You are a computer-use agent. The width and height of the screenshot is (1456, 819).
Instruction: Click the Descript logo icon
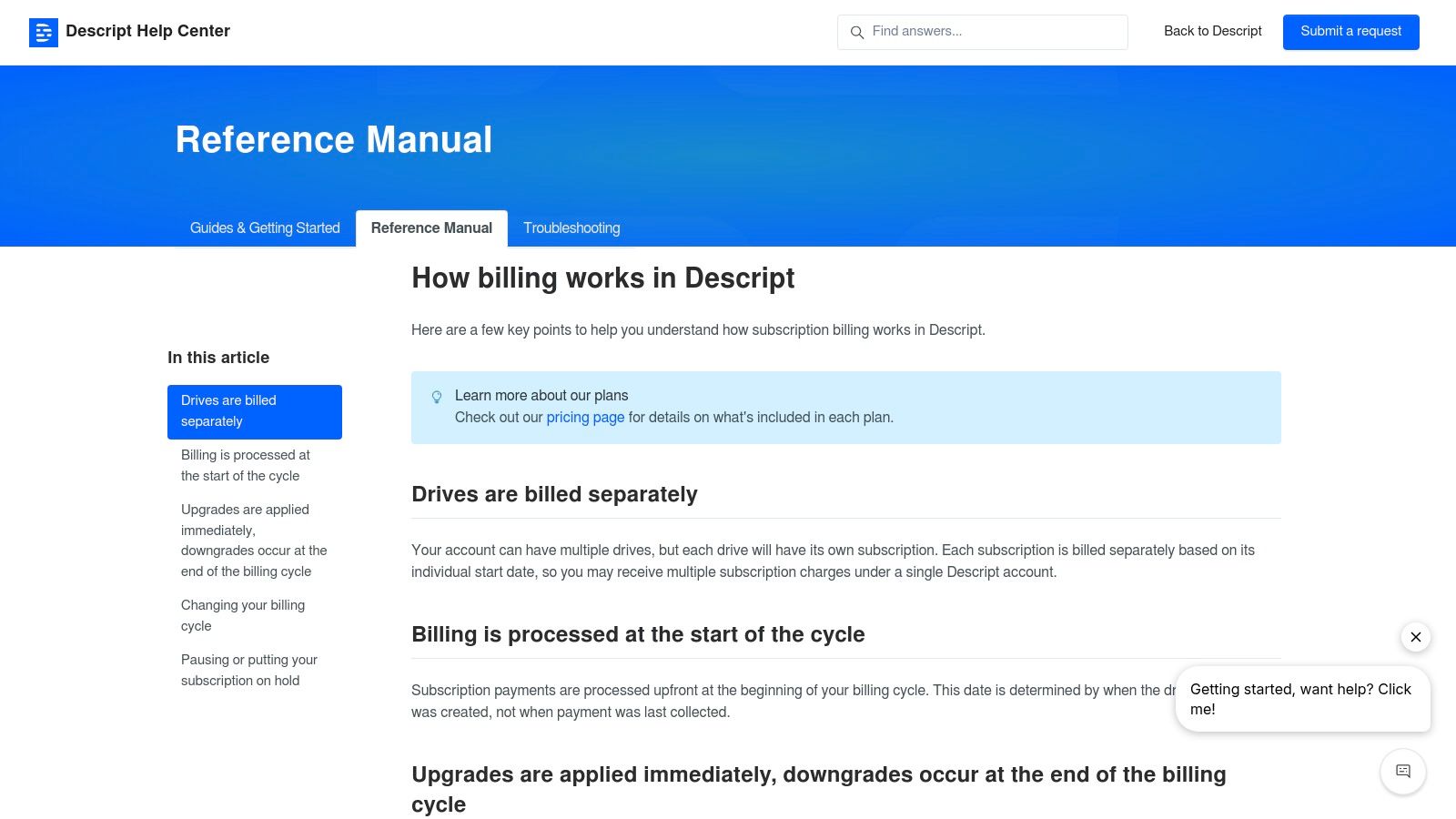[44, 32]
